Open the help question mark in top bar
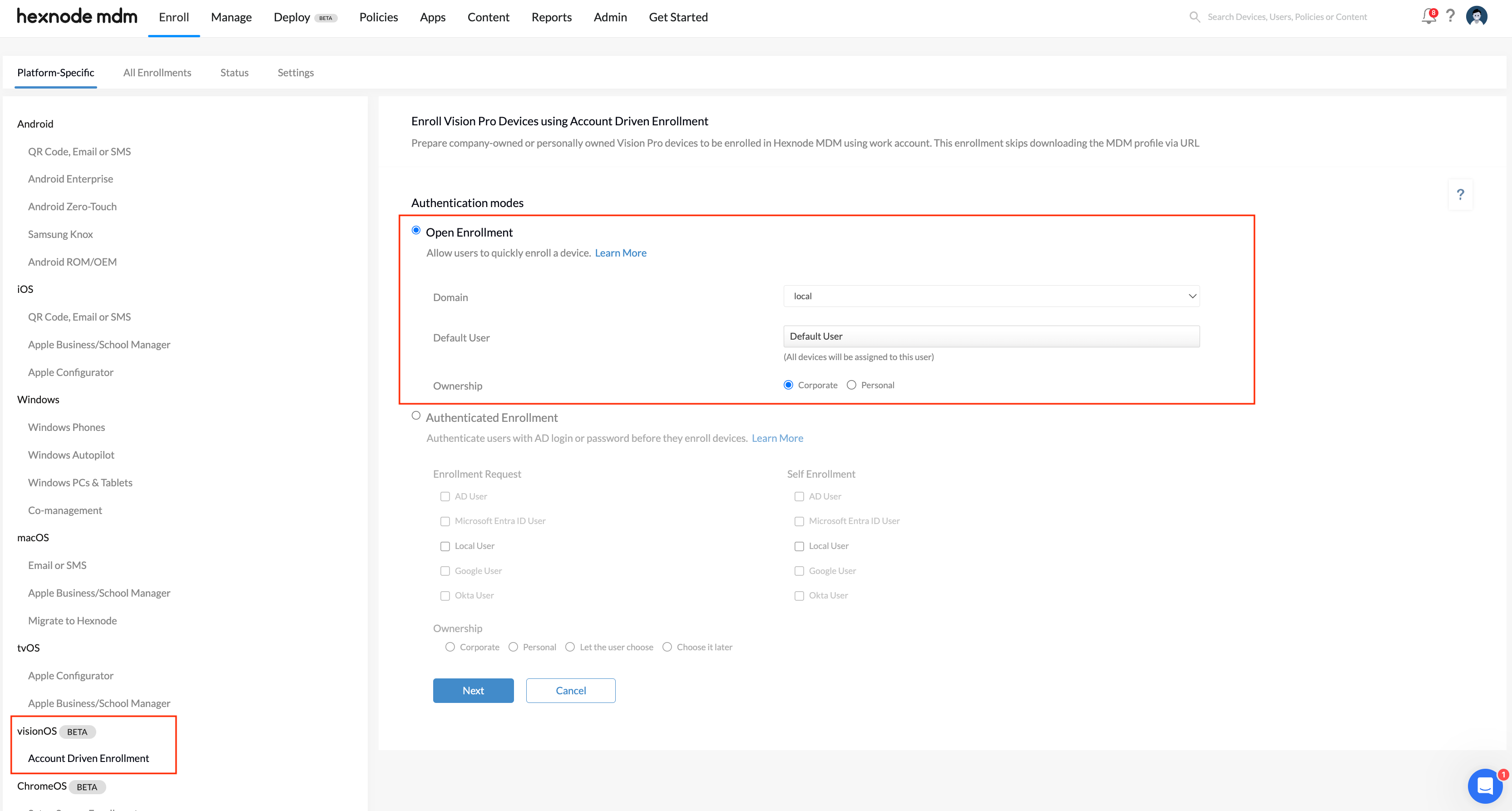This screenshot has height=811, width=1512. click(x=1450, y=16)
